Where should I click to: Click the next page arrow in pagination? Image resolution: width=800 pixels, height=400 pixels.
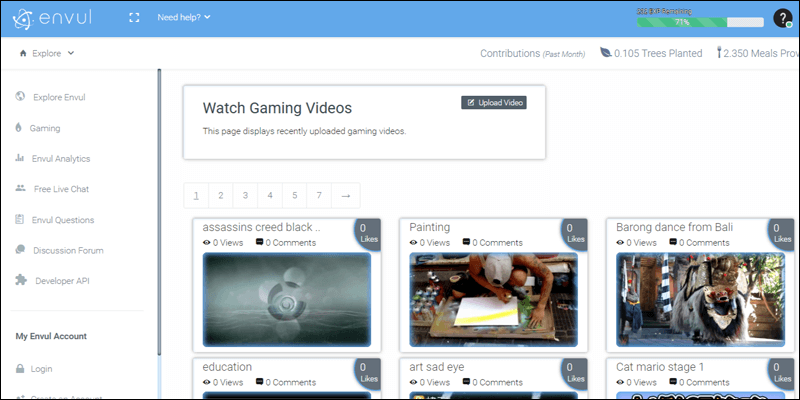[x=345, y=195]
